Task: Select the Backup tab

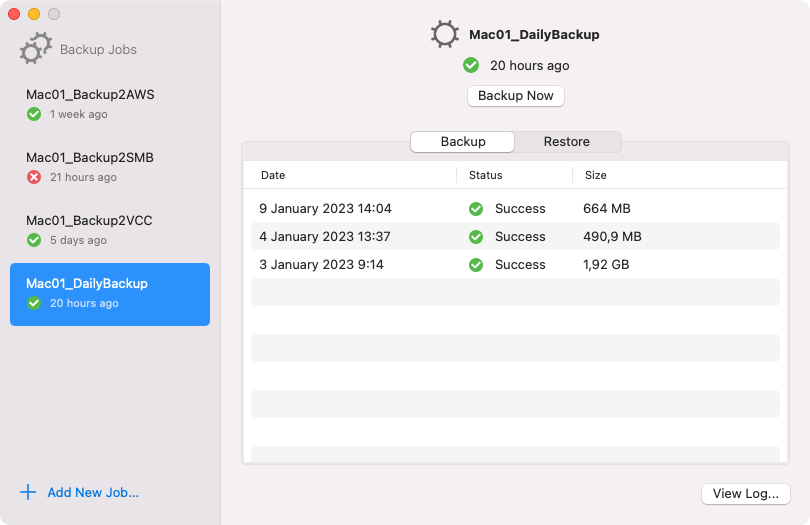Action: 462,142
